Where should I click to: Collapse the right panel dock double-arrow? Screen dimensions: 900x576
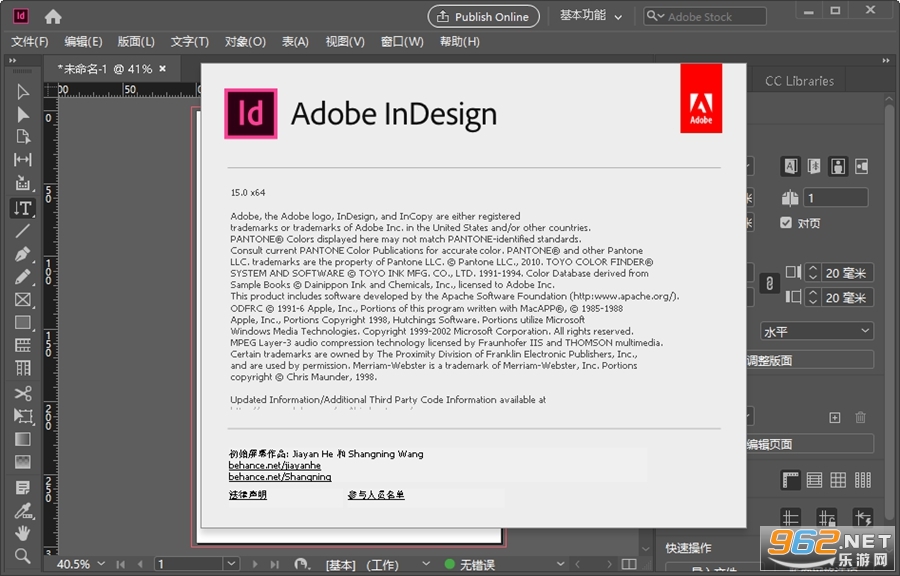pos(886,61)
